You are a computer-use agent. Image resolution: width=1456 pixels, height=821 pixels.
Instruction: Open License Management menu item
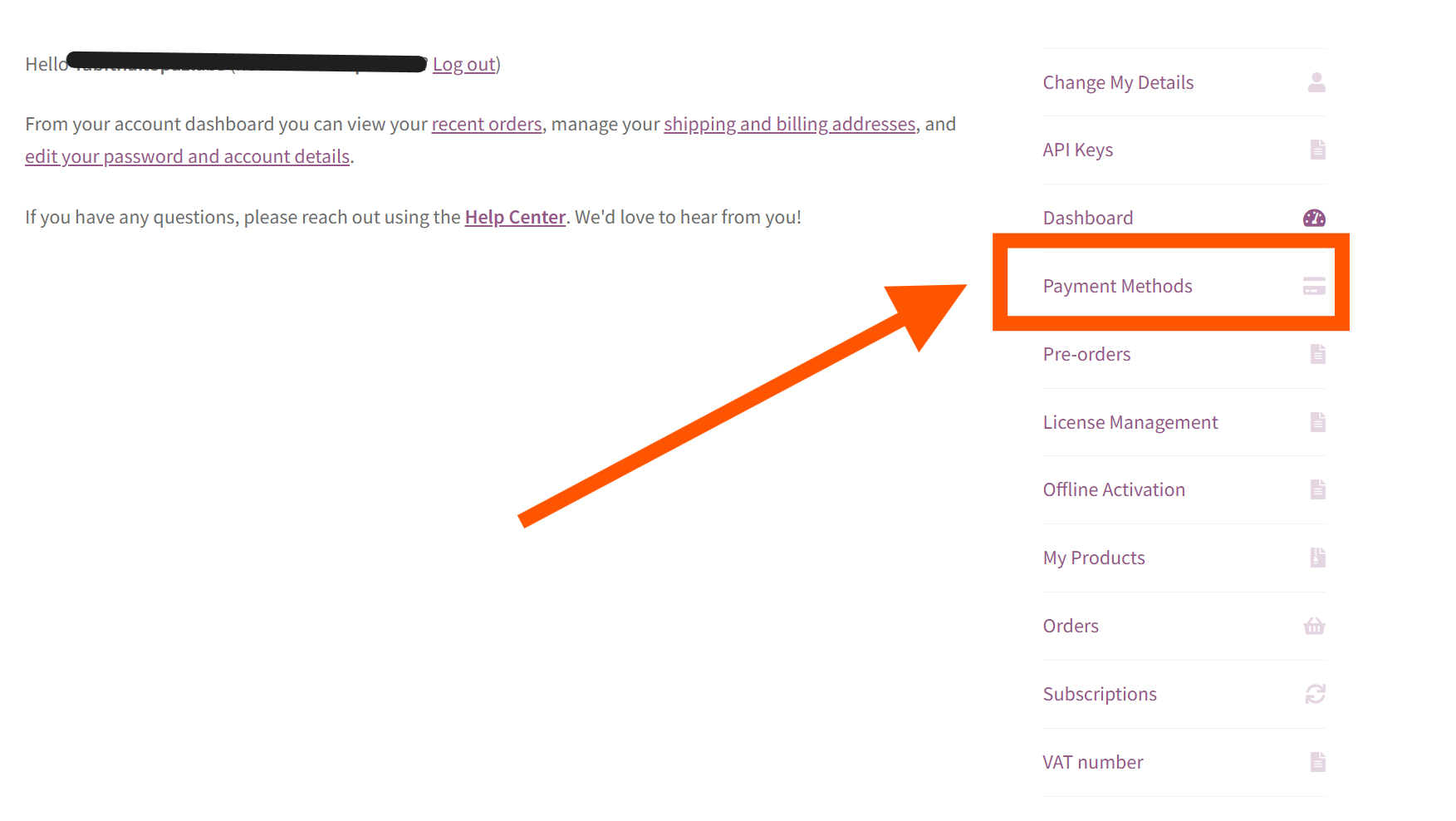[x=1130, y=422]
